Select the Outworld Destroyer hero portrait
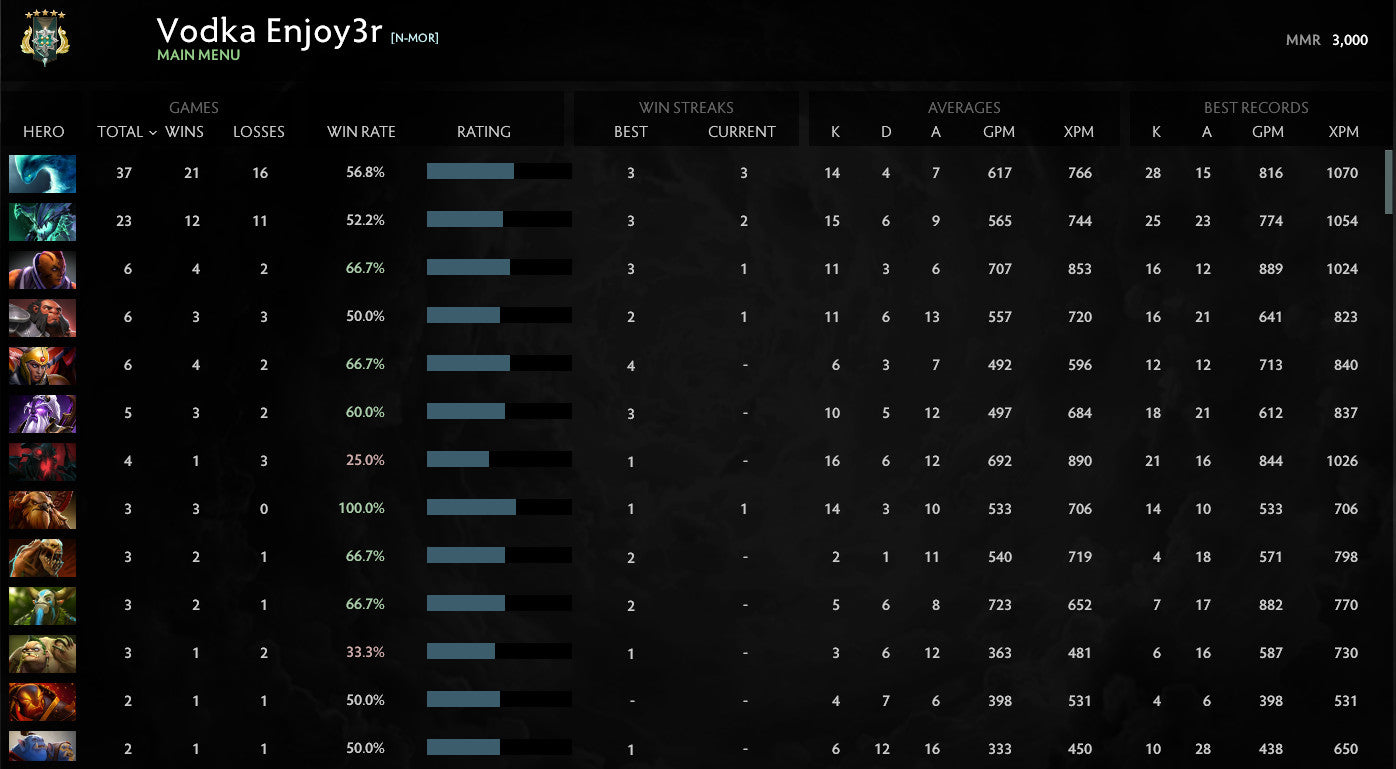The image size is (1396, 769). (x=42, y=221)
